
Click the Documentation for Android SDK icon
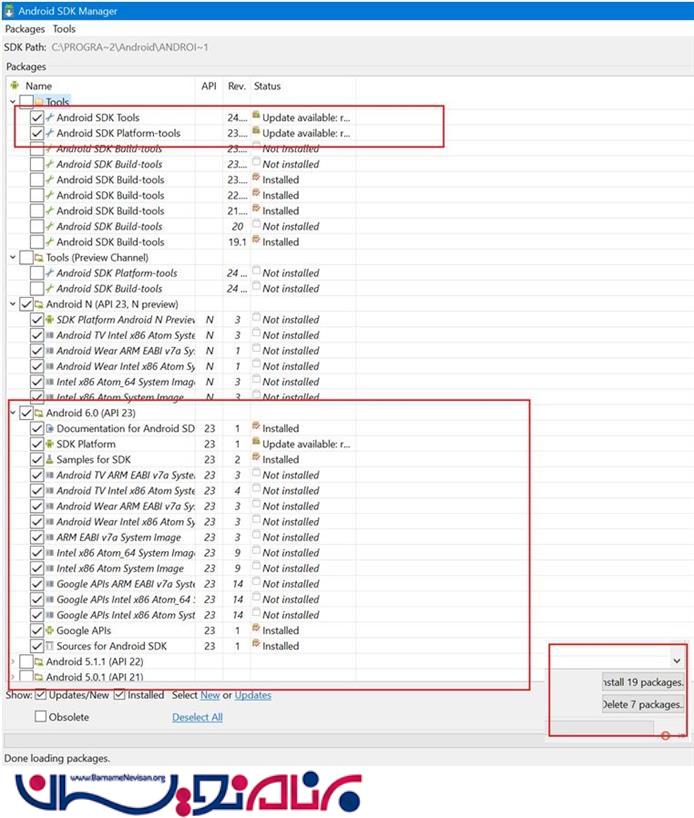pyautogui.click(x=50, y=429)
